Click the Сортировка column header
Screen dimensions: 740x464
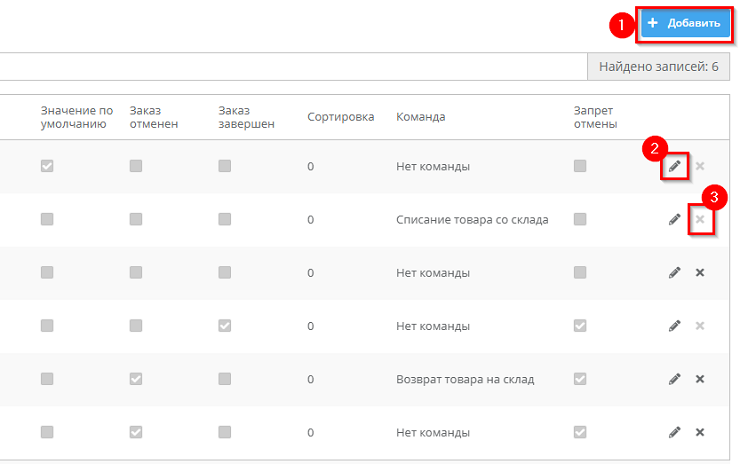(x=340, y=117)
